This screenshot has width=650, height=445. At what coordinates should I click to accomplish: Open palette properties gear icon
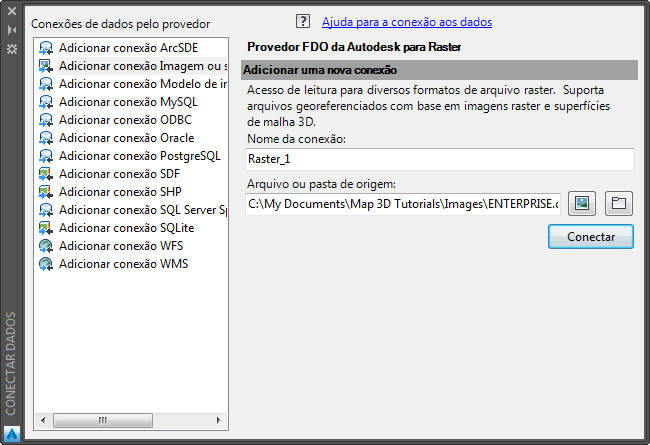12,48
